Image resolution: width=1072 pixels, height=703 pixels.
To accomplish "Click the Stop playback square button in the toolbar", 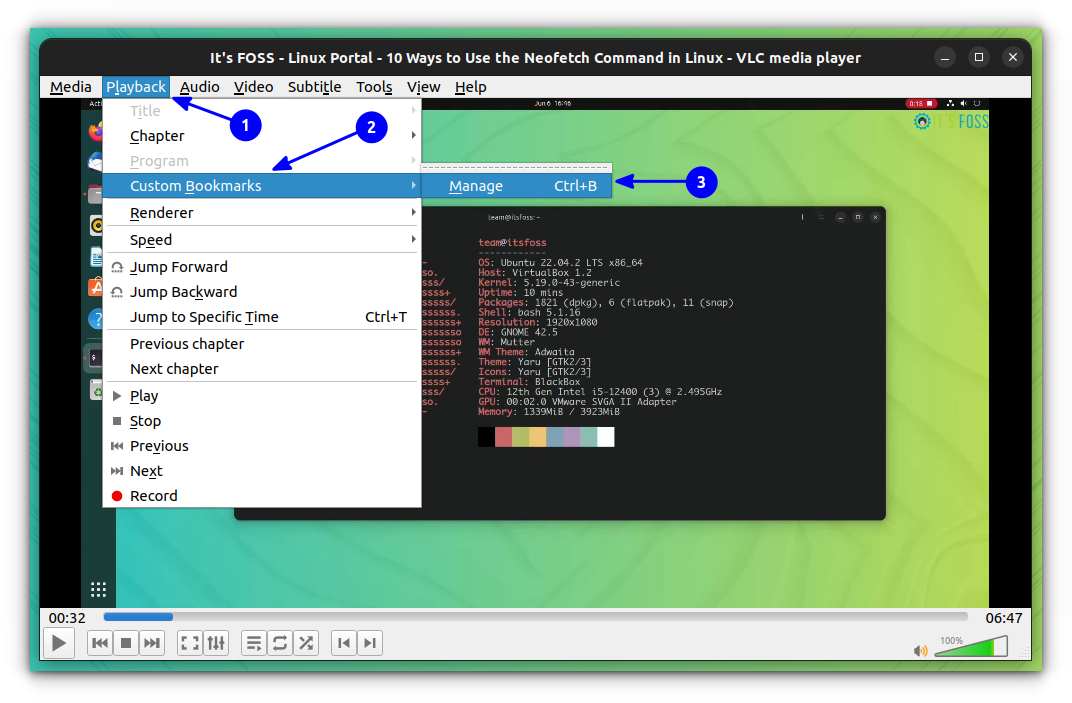I will (126, 643).
